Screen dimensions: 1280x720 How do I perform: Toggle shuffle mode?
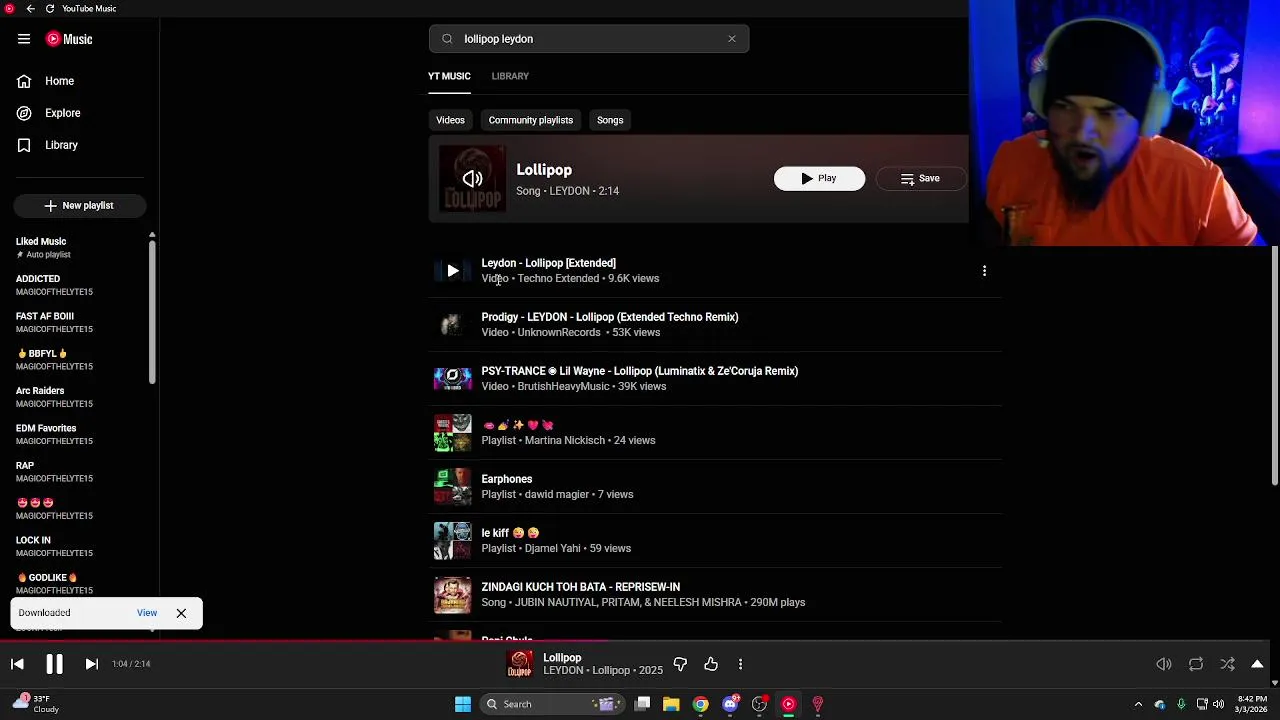[1228, 664]
